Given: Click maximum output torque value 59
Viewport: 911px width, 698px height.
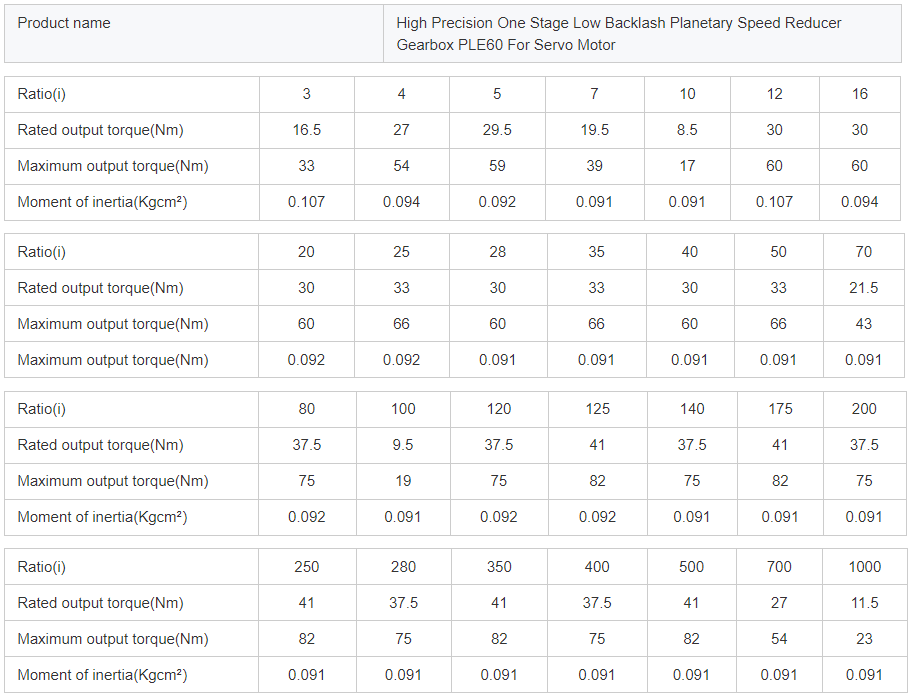Looking at the screenshot, I should pos(497,166).
